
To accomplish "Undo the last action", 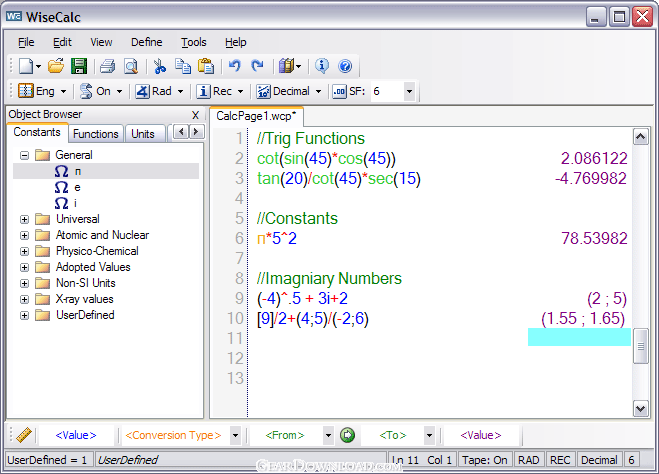I will pyautogui.click(x=235, y=66).
